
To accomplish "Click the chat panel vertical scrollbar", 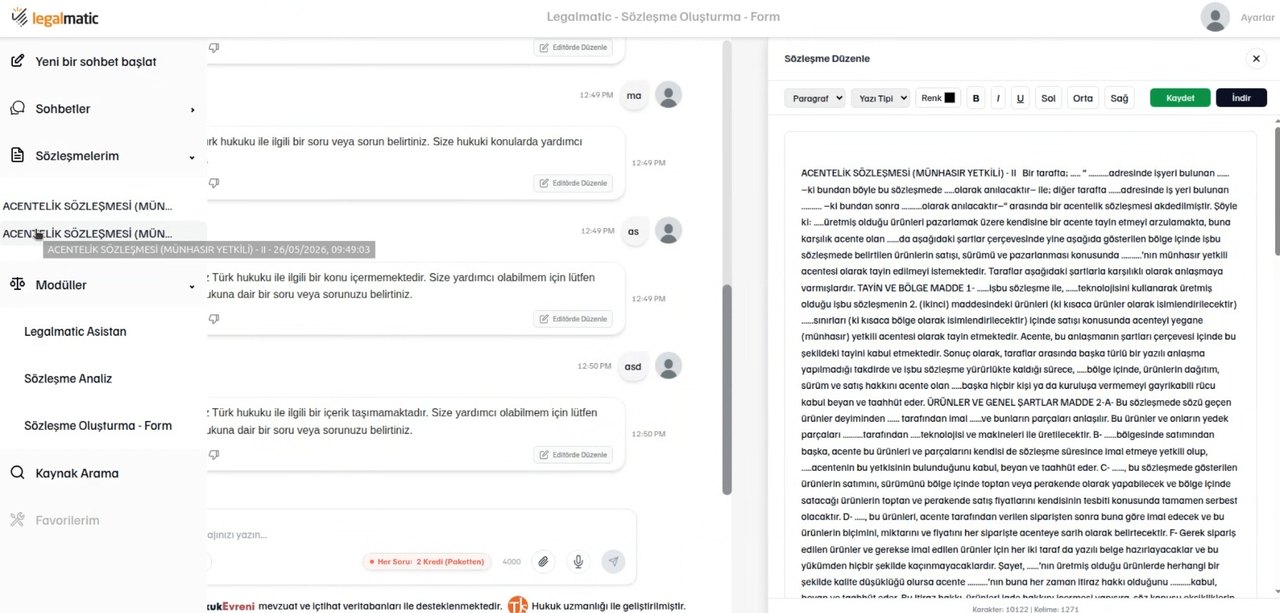I will 728,390.
